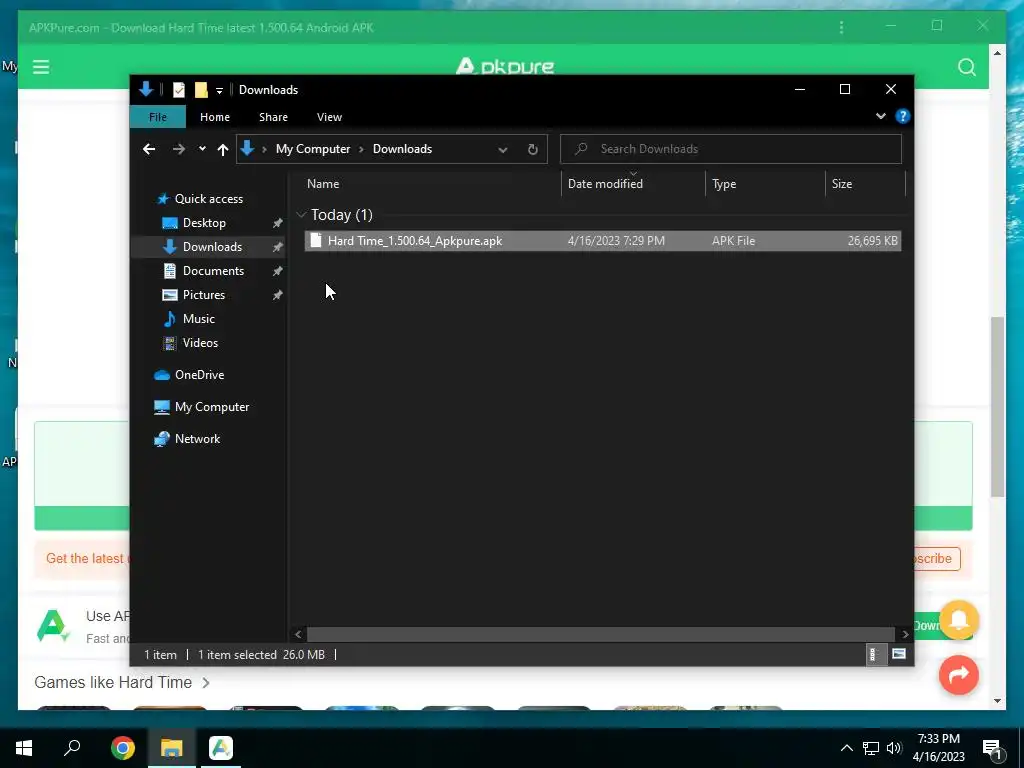Image resolution: width=1024 pixels, height=768 pixels.
Task: Open Explorer help question mark icon
Action: [903, 116]
